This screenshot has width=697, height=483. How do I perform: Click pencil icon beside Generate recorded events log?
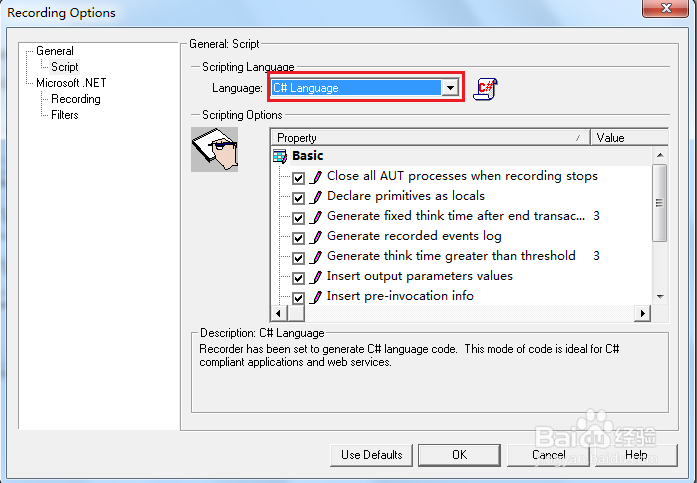tap(317, 237)
